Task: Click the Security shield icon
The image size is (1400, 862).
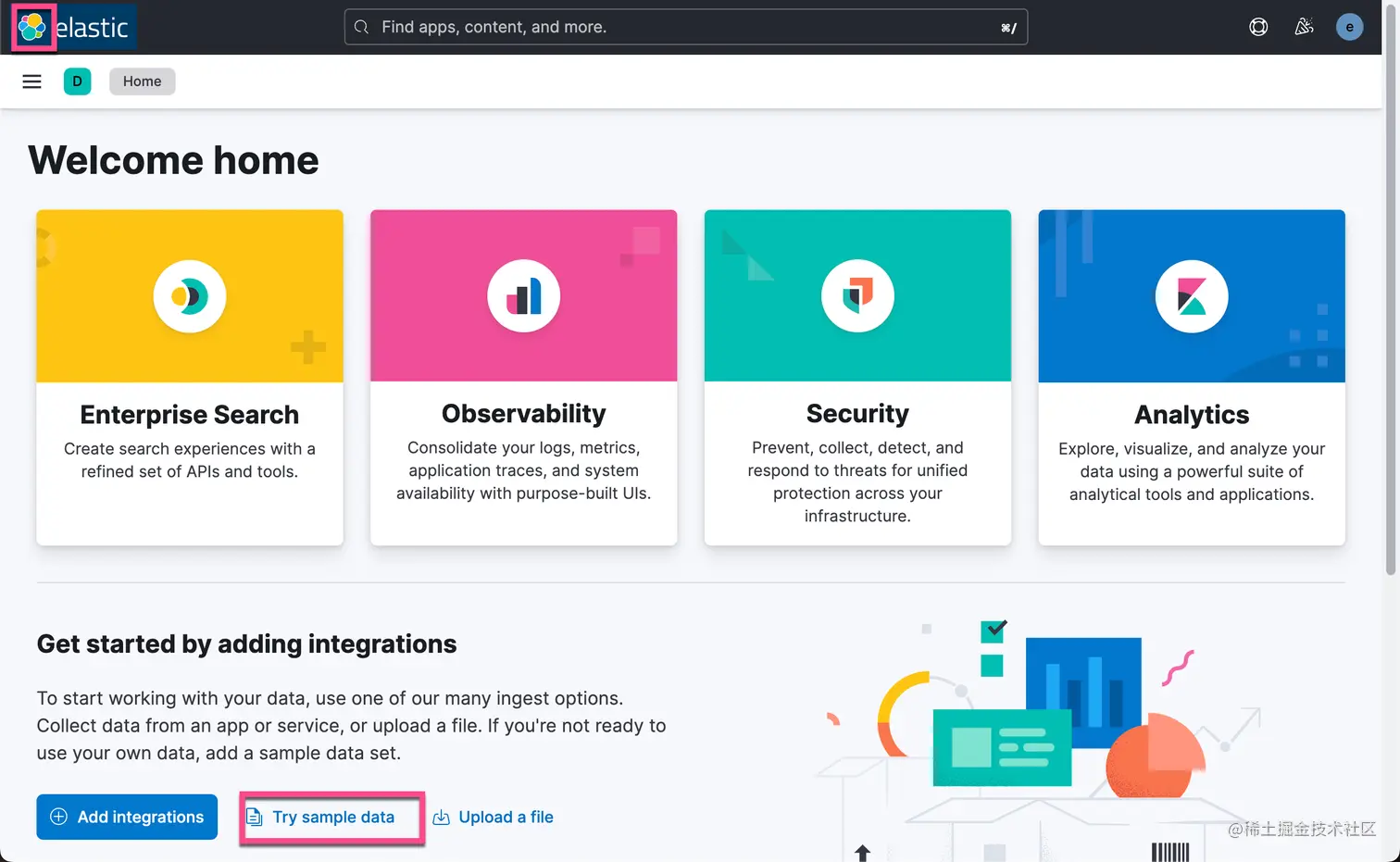Action: 857,296
